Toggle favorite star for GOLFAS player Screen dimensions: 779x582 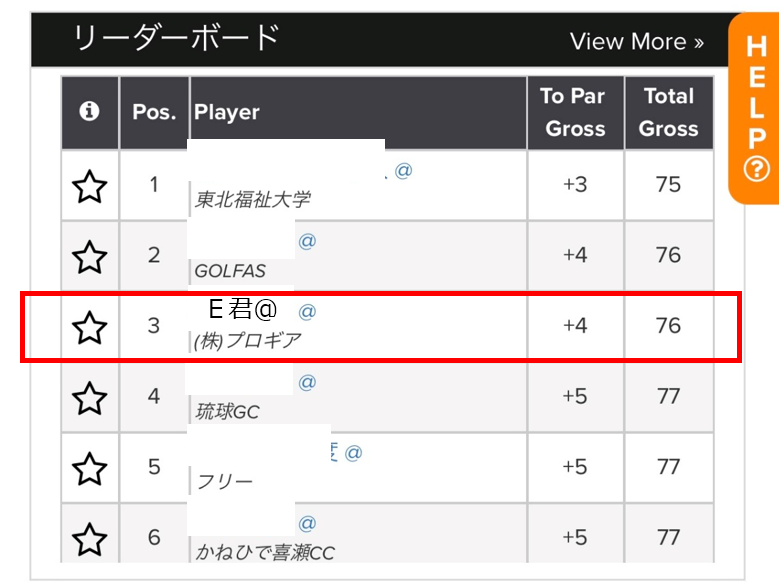coord(89,257)
